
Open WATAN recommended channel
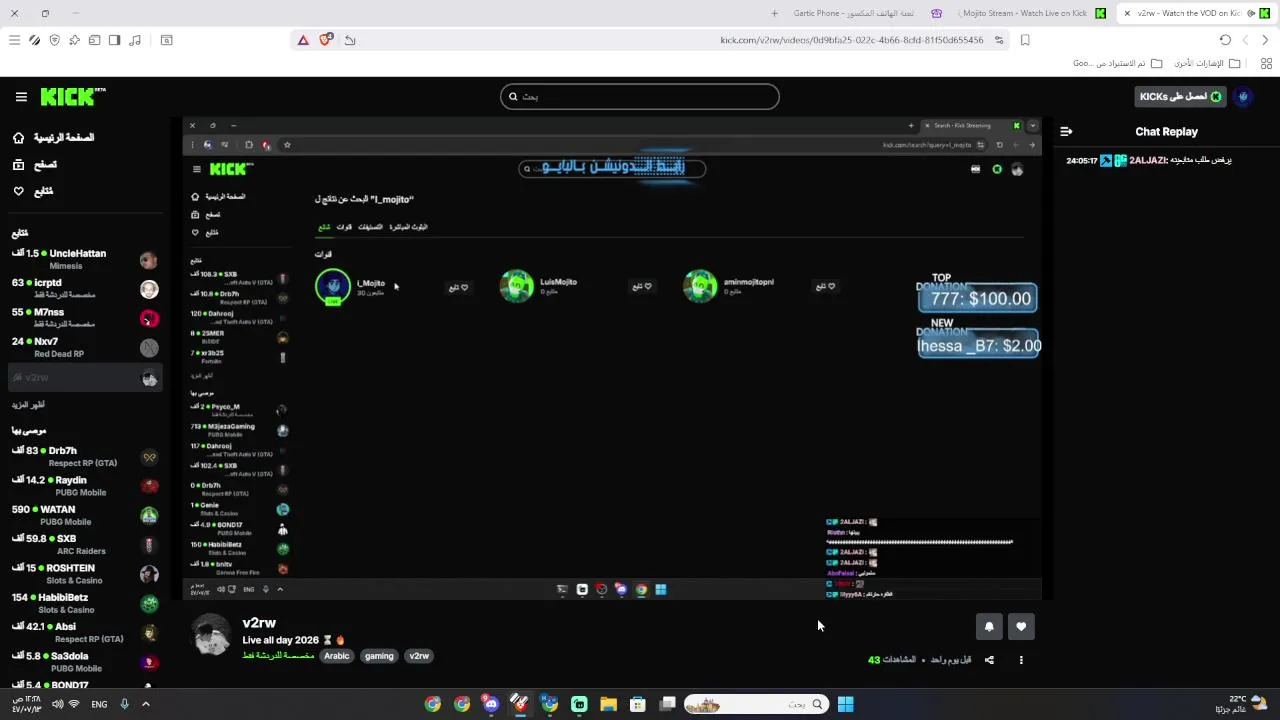tap(85, 515)
